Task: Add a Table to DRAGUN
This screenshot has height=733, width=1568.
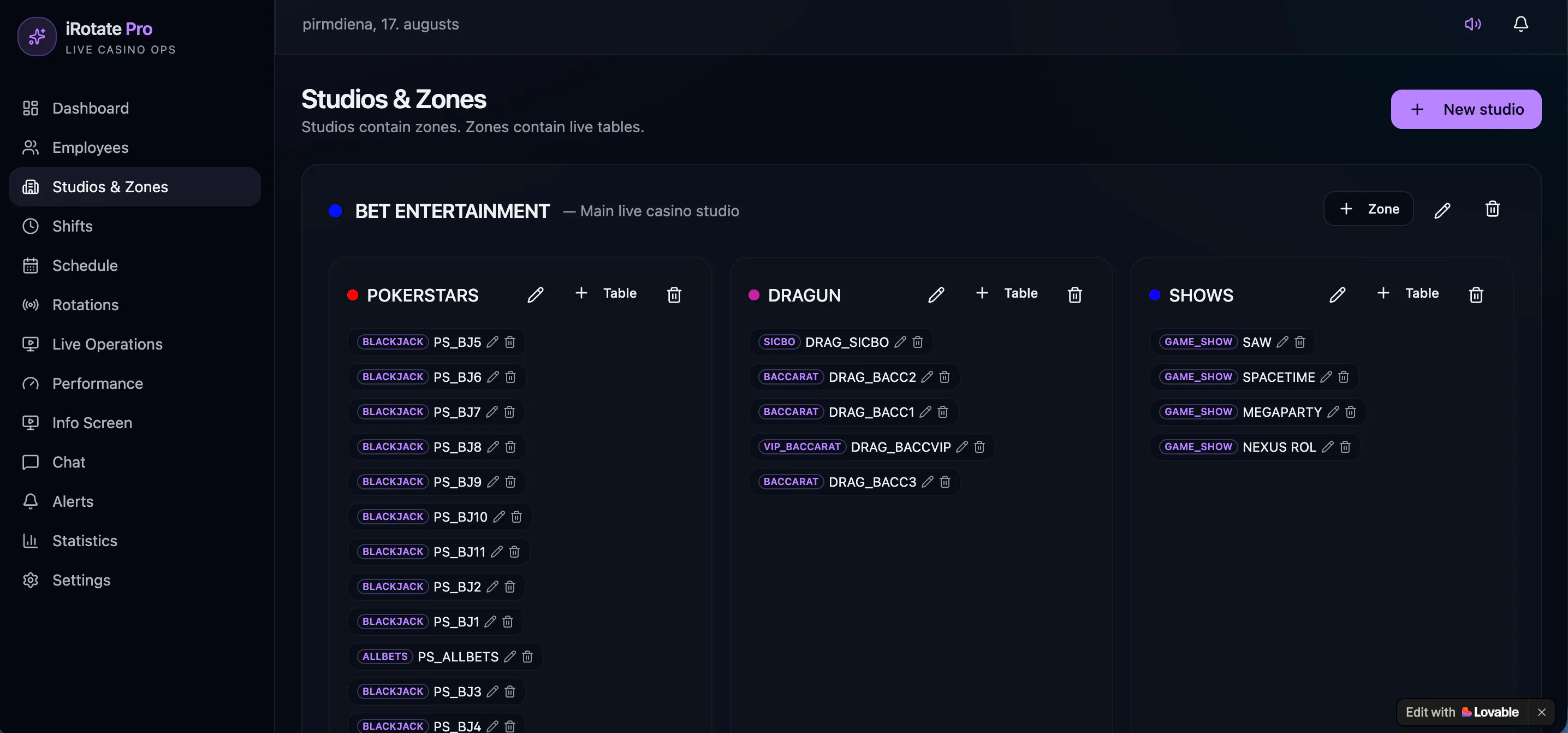Action: [x=1006, y=293]
